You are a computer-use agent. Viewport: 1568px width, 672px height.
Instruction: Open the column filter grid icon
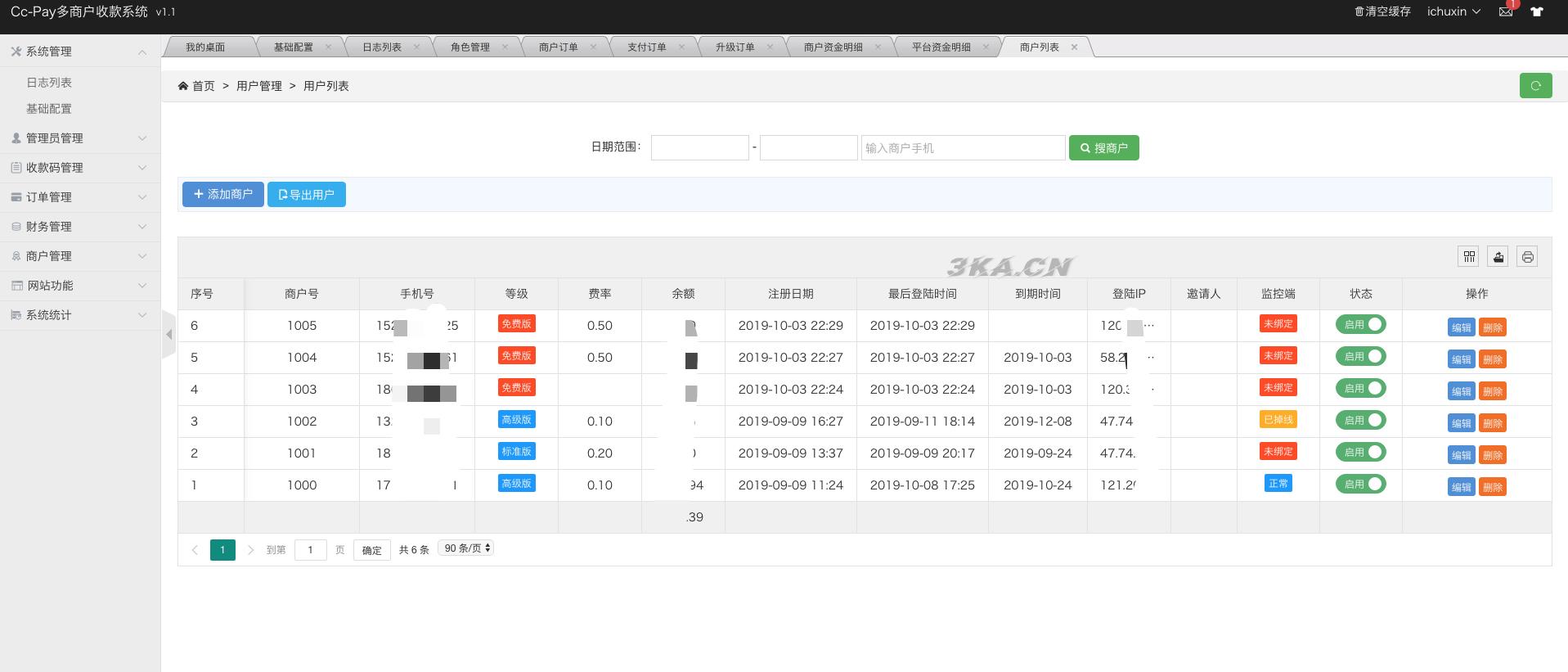coord(1469,257)
